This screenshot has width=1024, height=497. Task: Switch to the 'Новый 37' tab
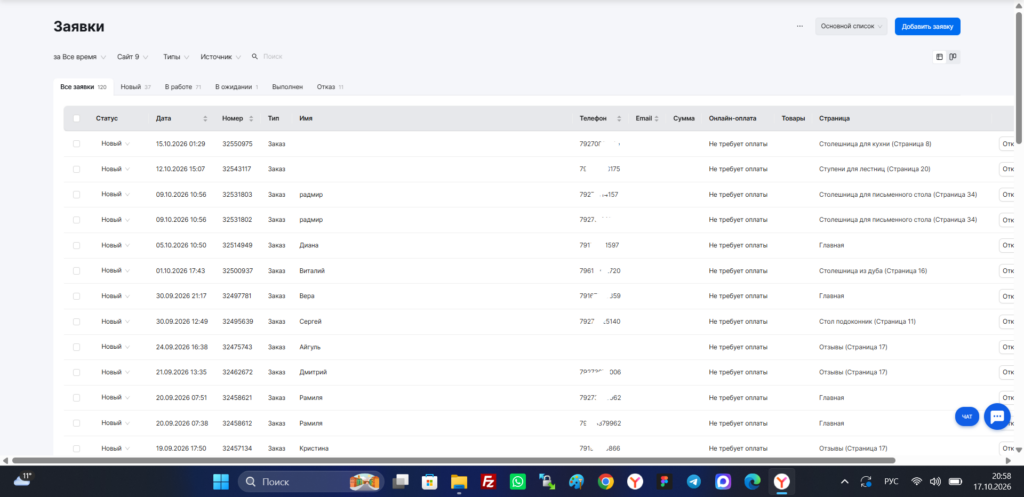coord(136,87)
